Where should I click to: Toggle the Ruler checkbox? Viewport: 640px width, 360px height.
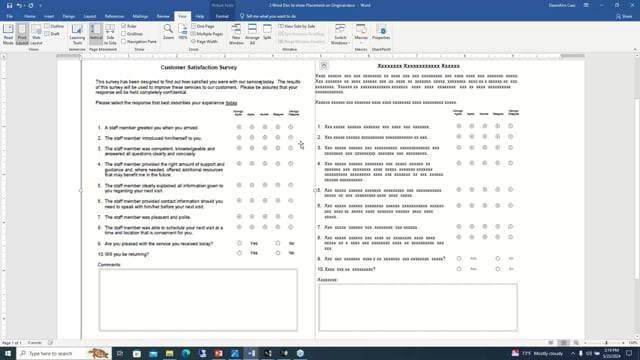124,26
